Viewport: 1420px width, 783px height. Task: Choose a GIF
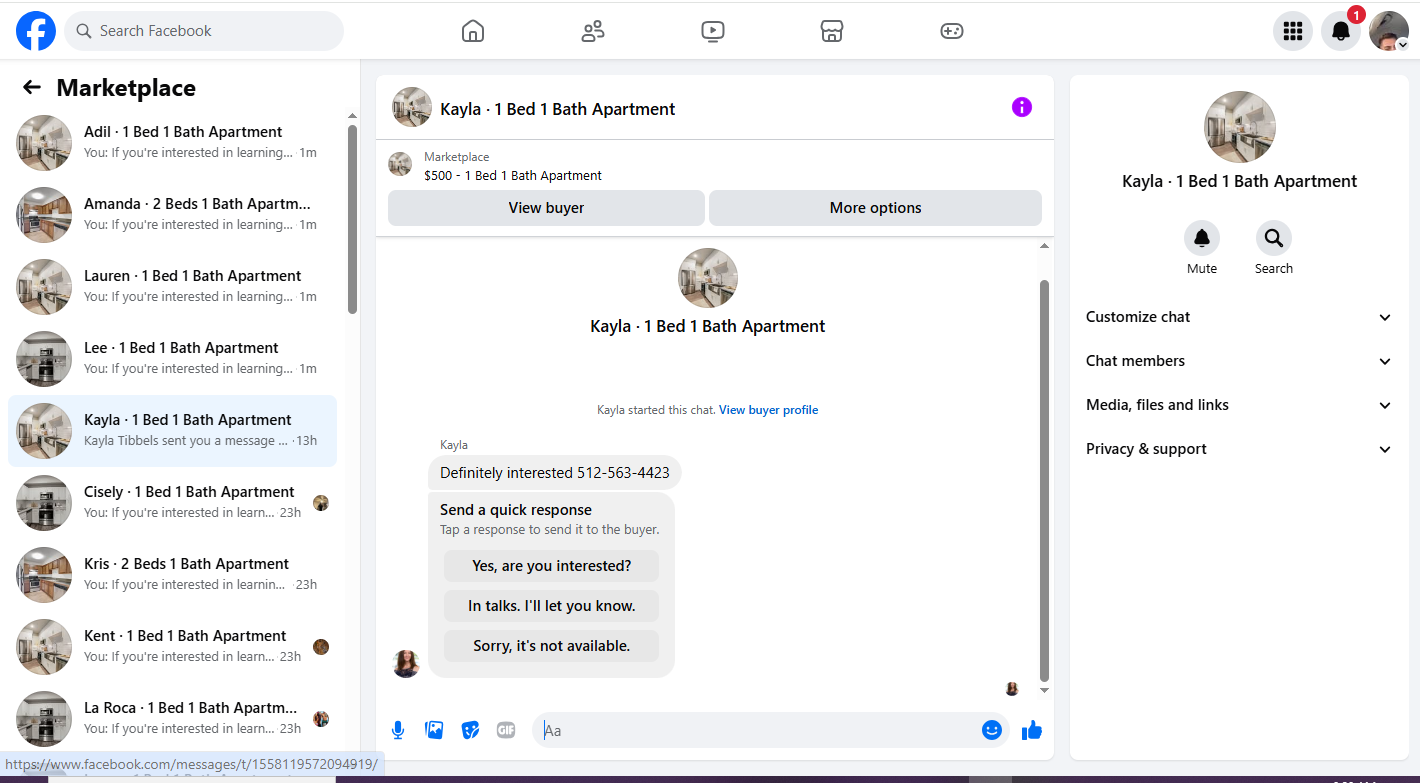pyautogui.click(x=506, y=730)
